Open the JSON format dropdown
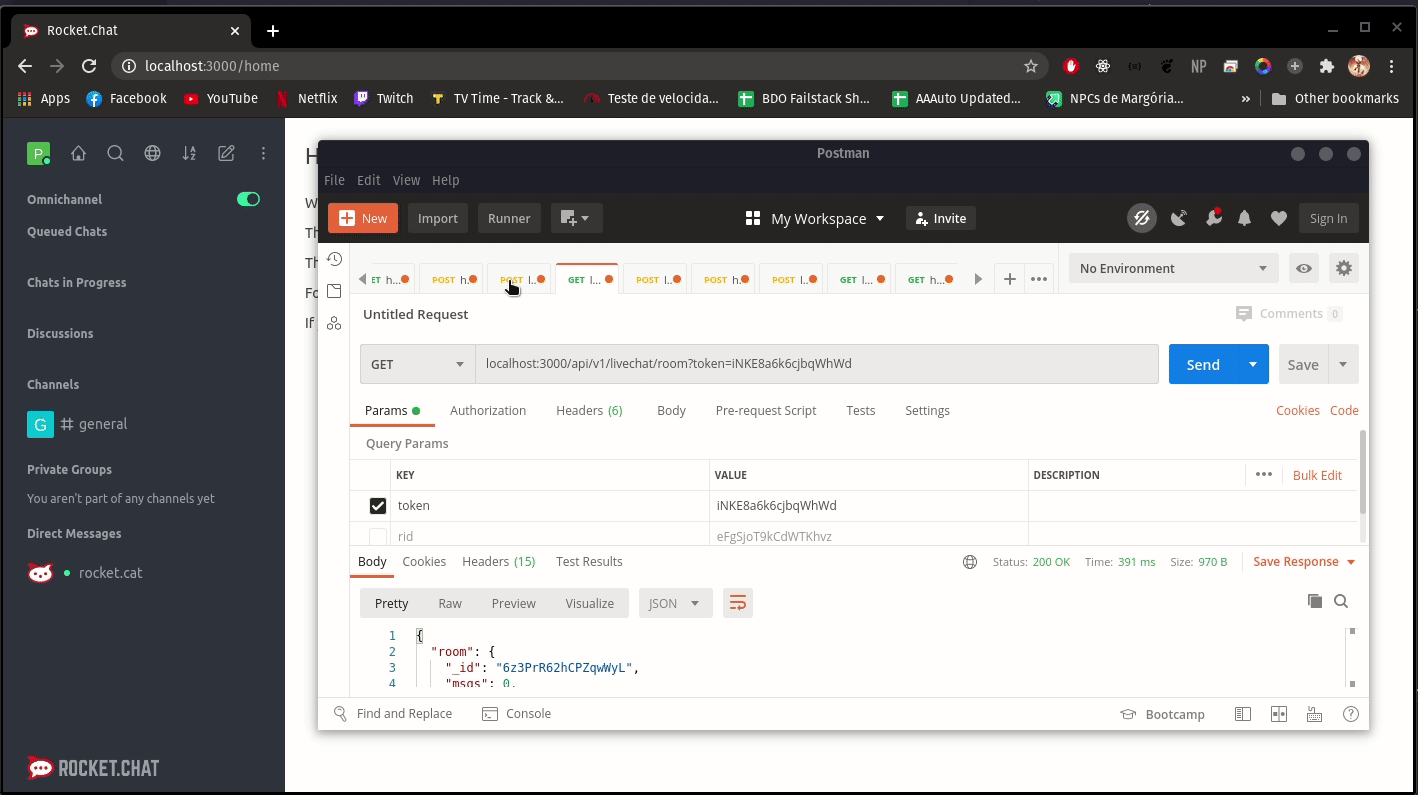The width and height of the screenshot is (1418, 795). coord(675,603)
